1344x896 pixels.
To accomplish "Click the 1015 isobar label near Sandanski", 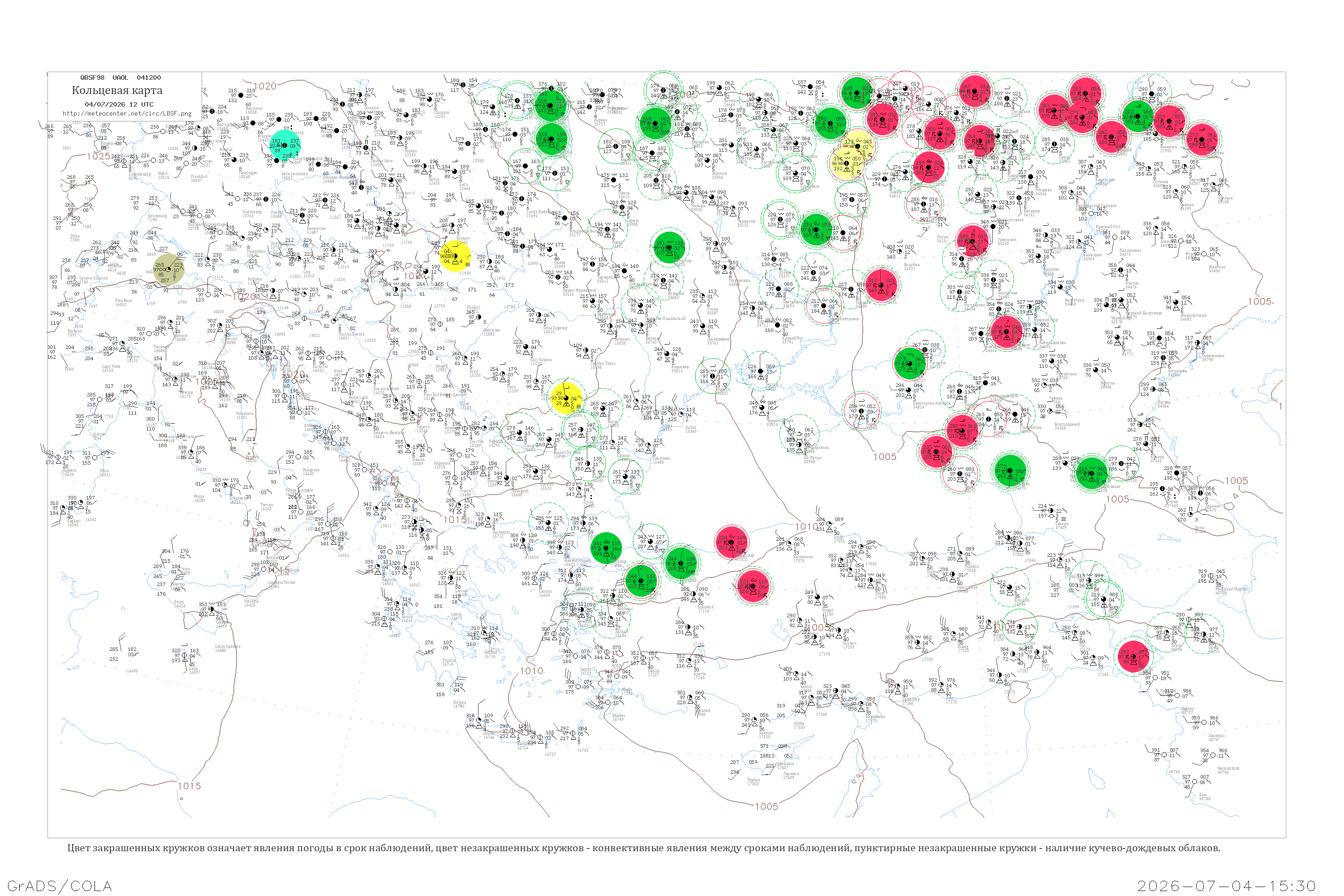I will pos(455,519).
